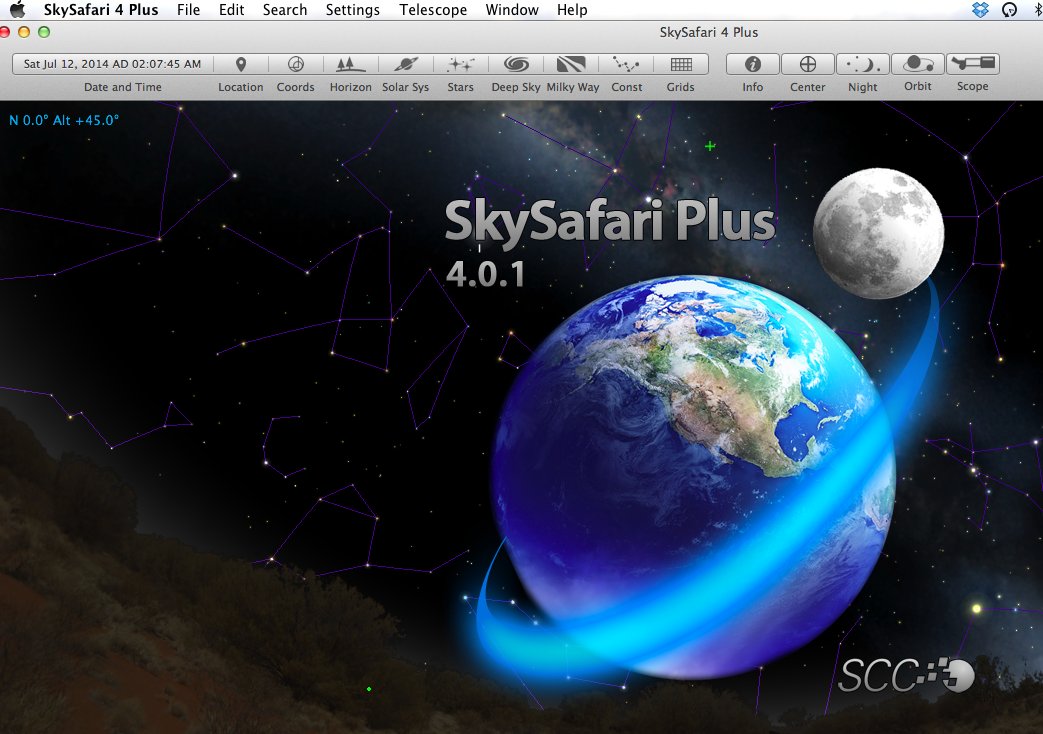Image resolution: width=1043 pixels, height=734 pixels.
Task: Open the Coords toolbar icon
Action: (295, 64)
